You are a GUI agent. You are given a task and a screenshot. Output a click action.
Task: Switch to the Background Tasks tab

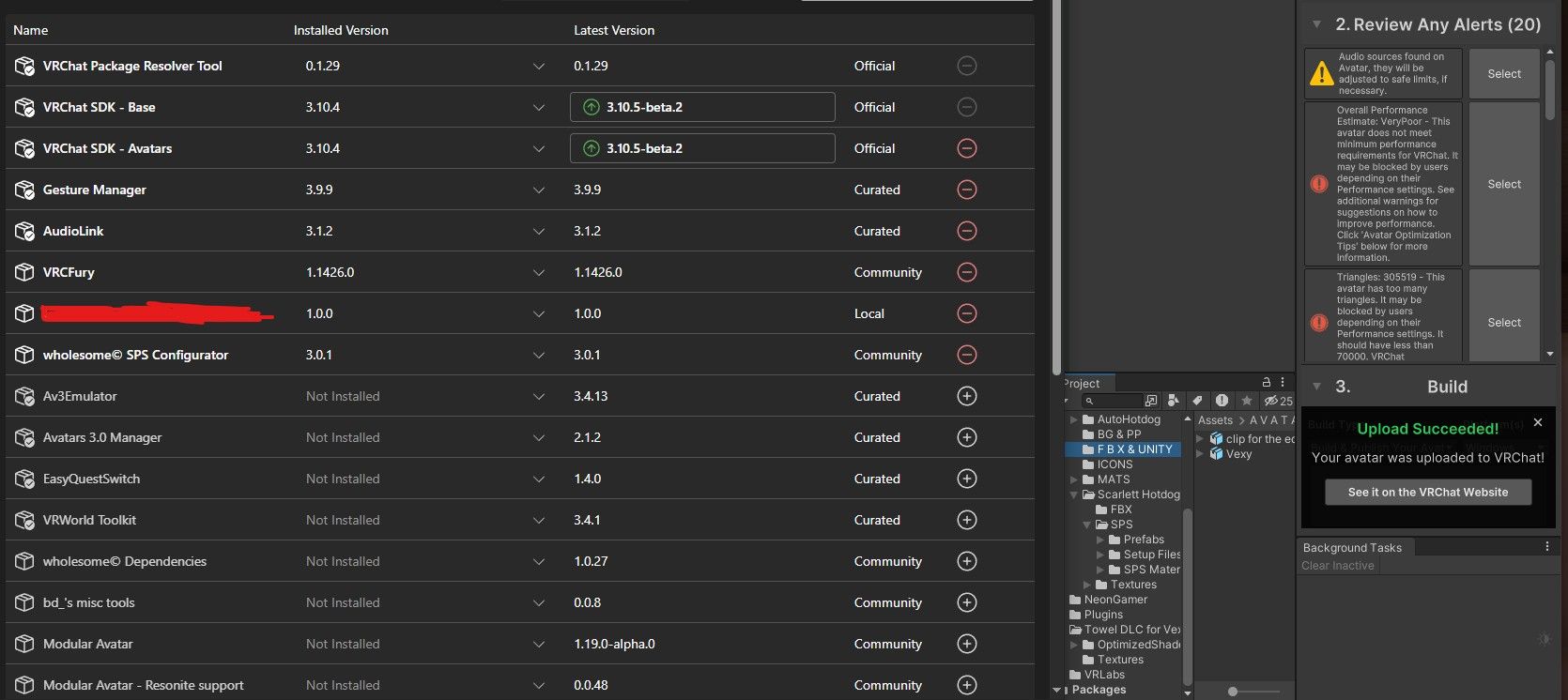click(1356, 547)
